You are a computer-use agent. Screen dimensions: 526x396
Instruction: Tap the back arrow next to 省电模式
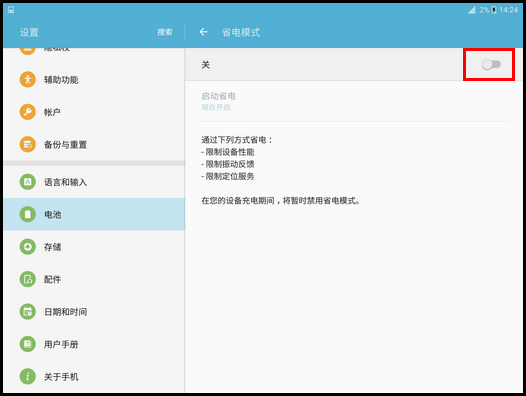tap(203, 32)
